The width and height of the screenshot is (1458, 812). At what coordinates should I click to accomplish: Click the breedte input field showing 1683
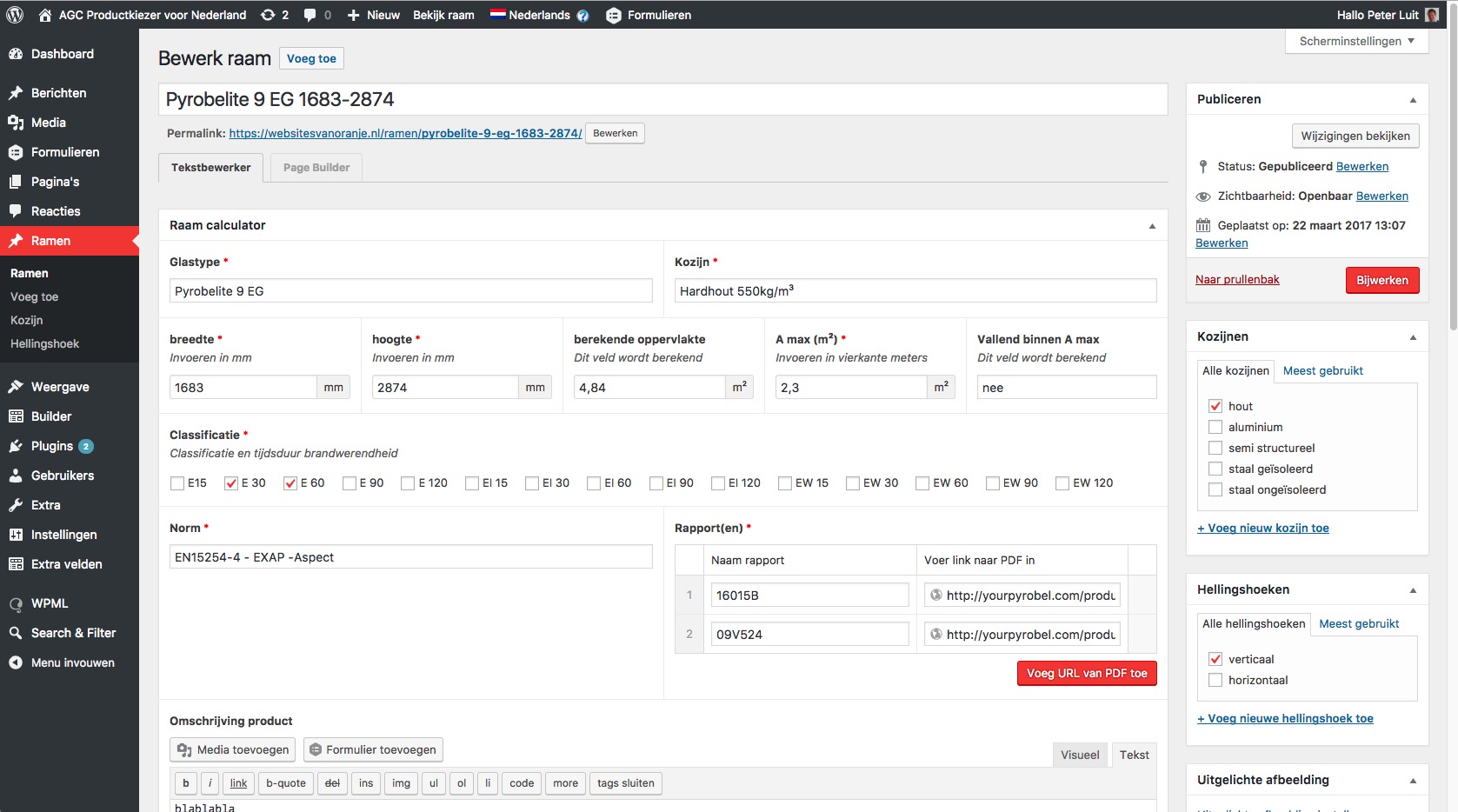tap(243, 387)
